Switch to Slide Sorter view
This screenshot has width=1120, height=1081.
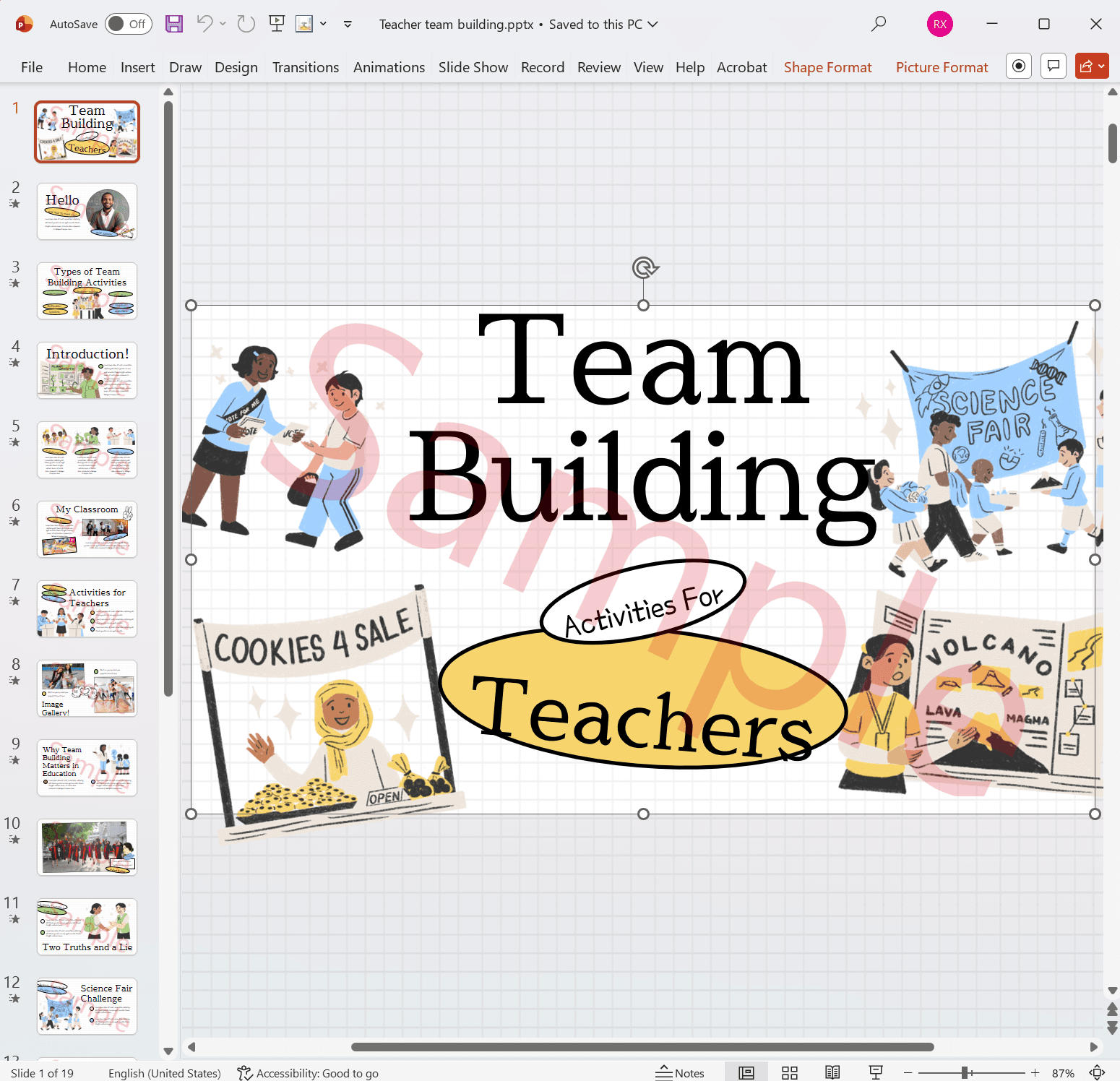click(789, 1073)
